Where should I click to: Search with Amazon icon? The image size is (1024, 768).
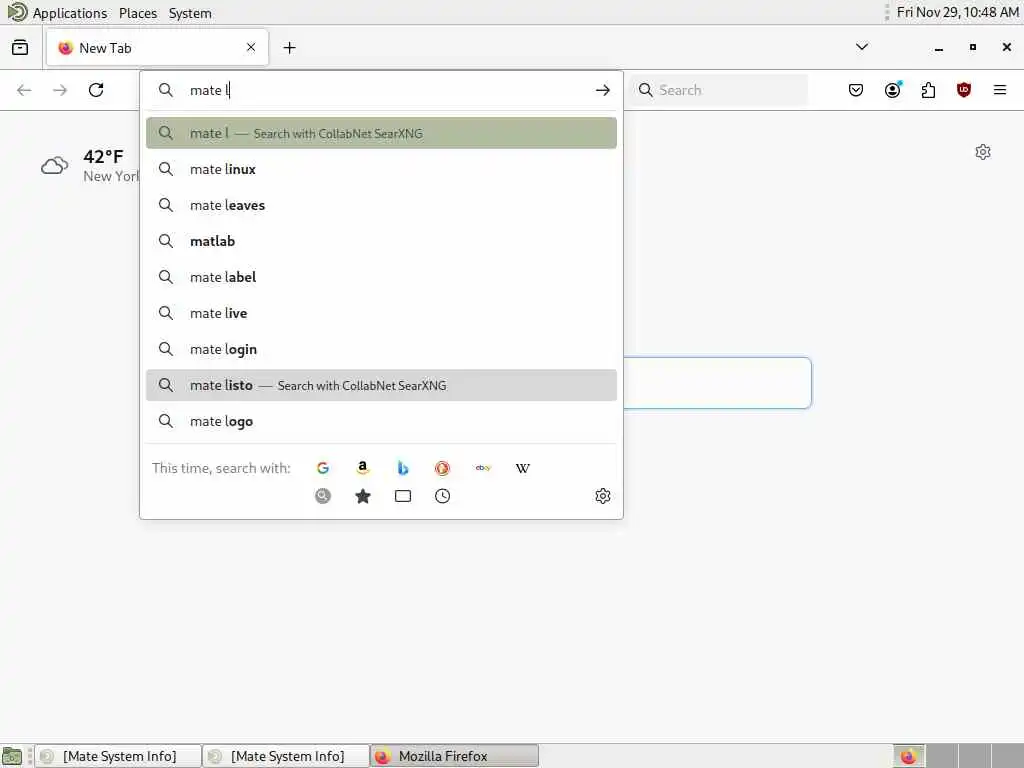(362, 468)
